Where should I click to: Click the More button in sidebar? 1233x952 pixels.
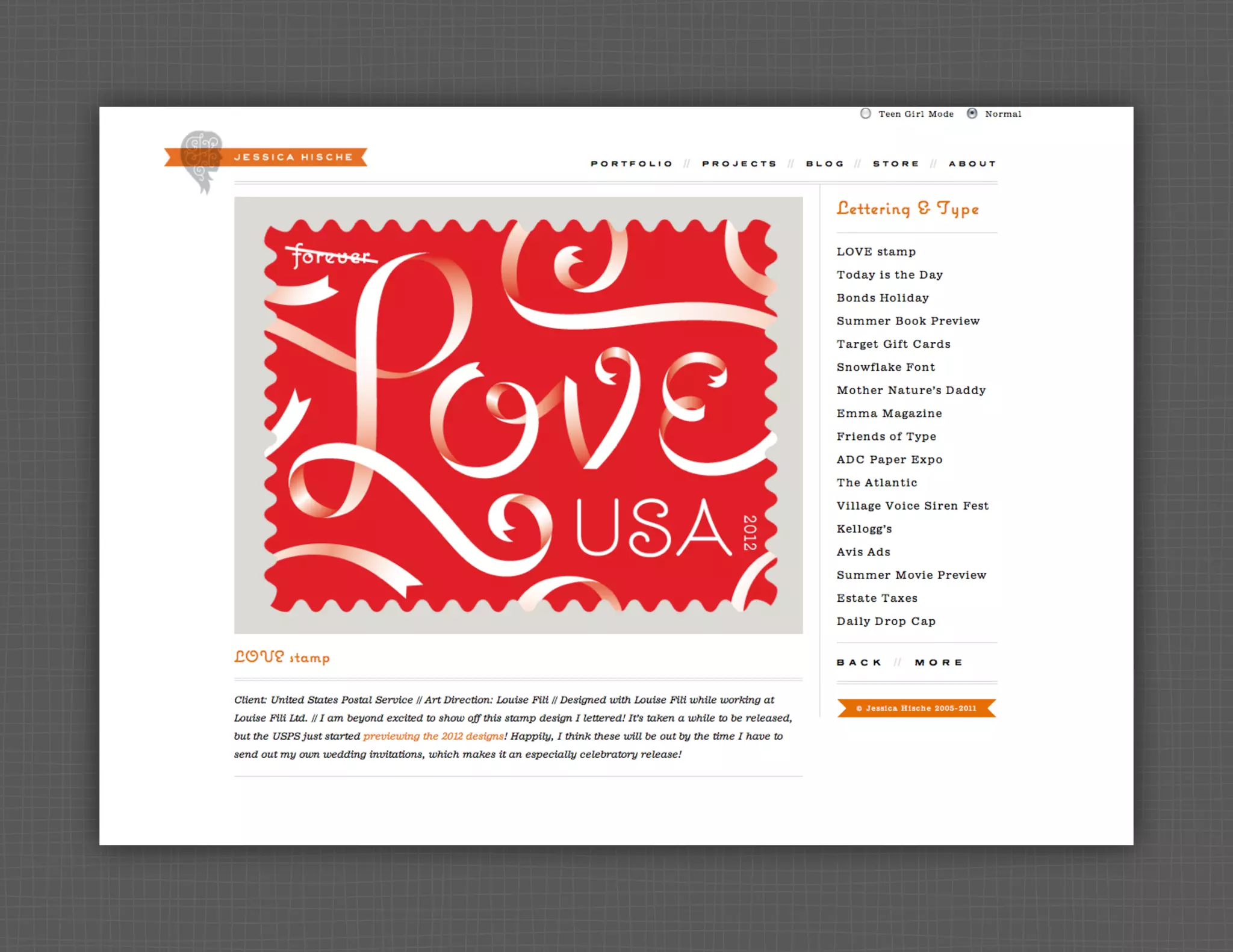point(939,663)
